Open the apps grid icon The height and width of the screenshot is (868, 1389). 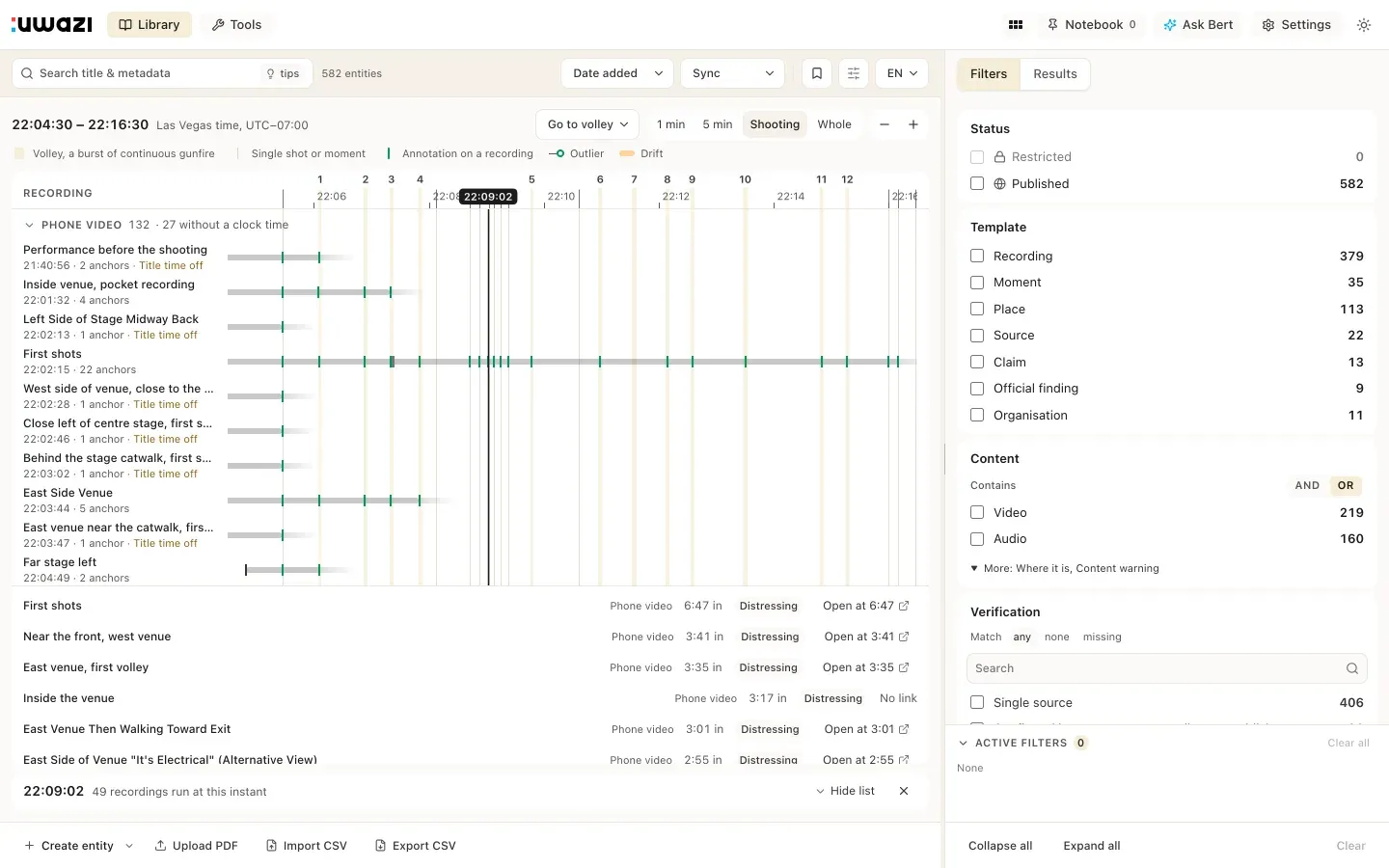coord(1016,25)
